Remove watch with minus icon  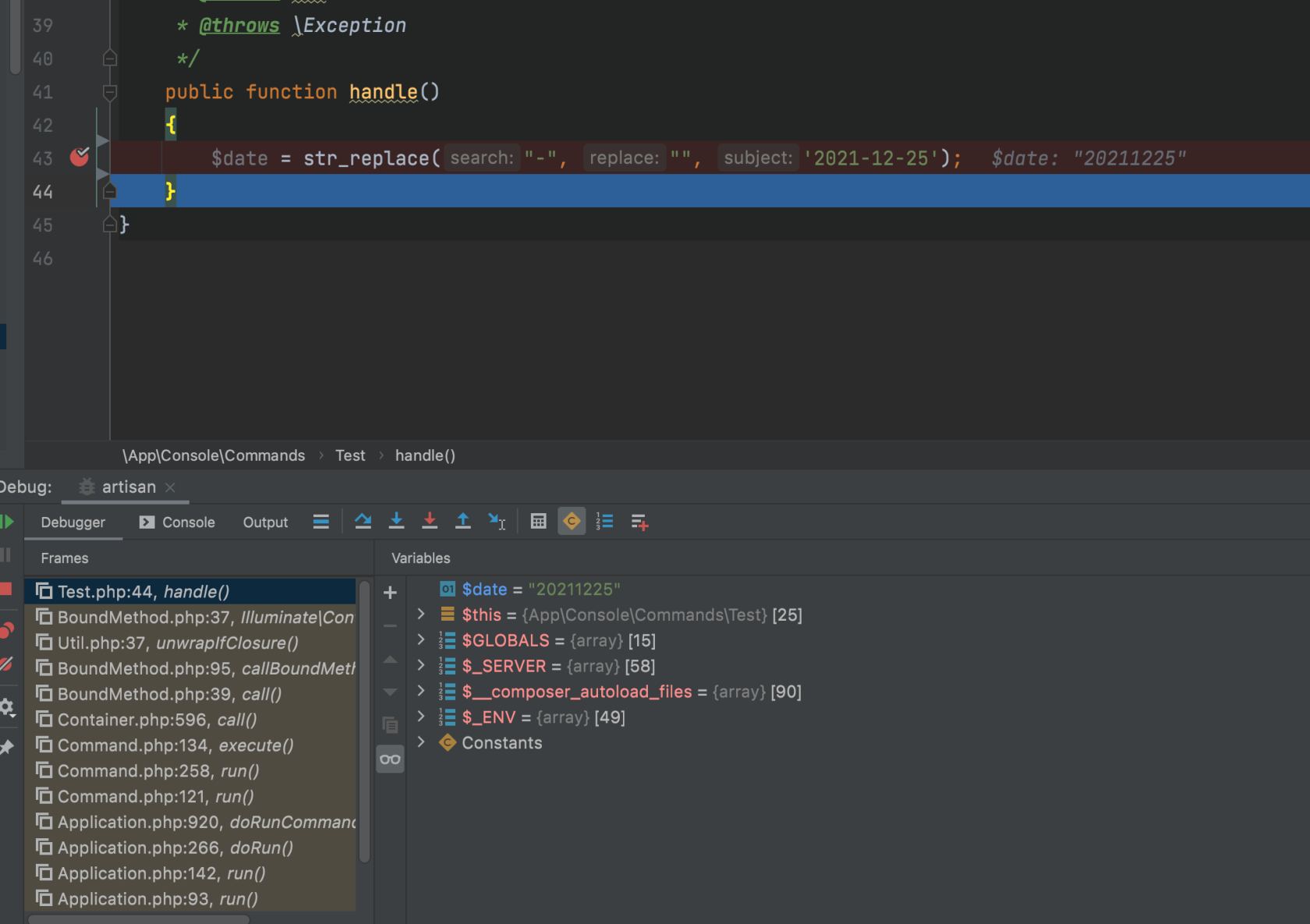(x=390, y=625)
